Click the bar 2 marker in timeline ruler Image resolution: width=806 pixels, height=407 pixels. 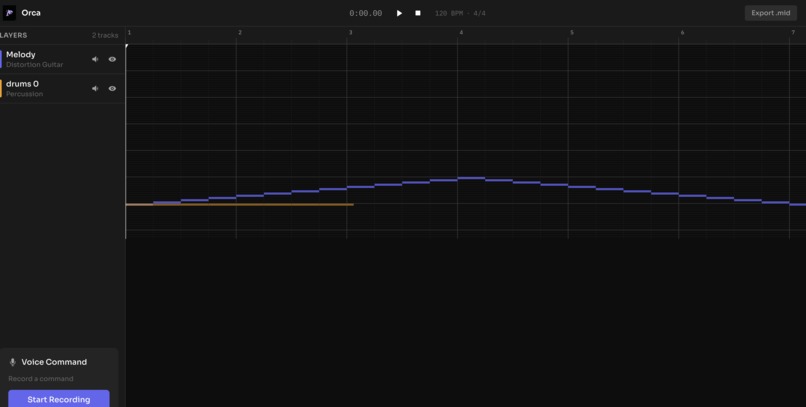point(240,32)
